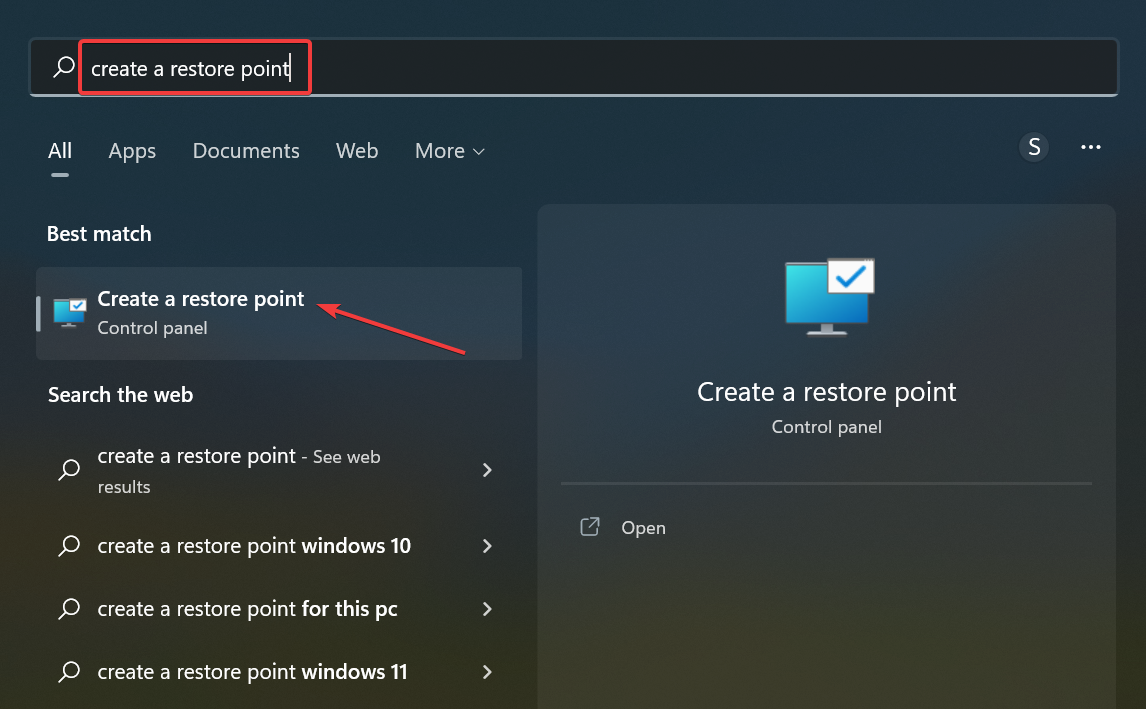
Task: Expand the chevron for 'windows 11' suggestion
Action: (x=487, y=672)
